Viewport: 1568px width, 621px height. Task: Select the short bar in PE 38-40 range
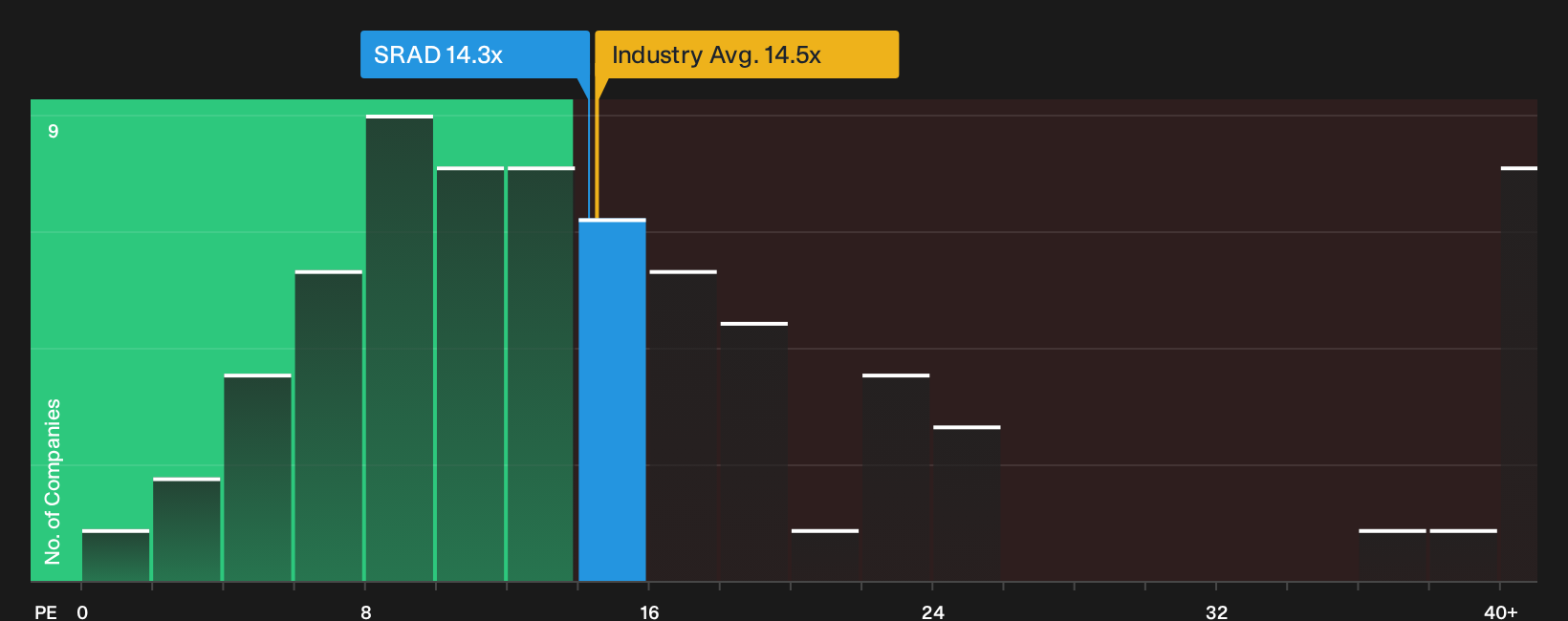(x=1463, y=555)
